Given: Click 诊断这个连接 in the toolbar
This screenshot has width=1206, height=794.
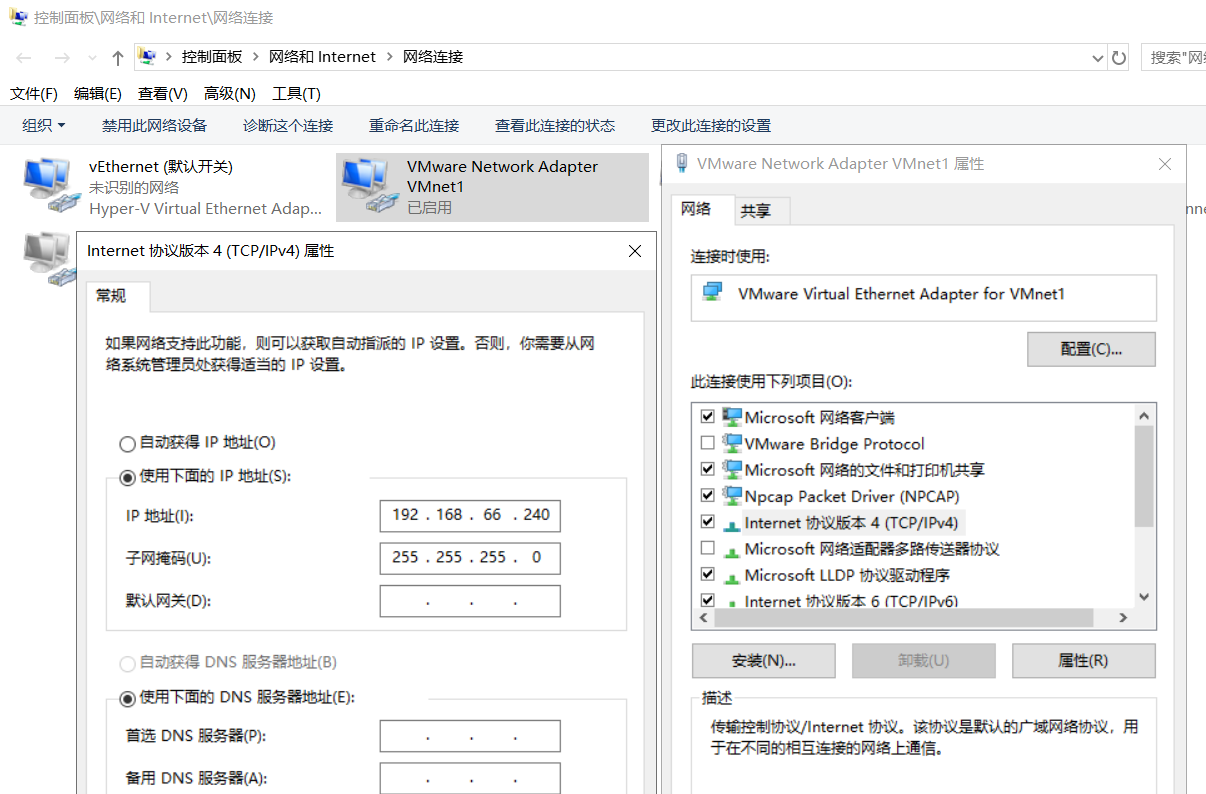Looking at the screenshot, I should pyautogui.click(x=288, y=126).
